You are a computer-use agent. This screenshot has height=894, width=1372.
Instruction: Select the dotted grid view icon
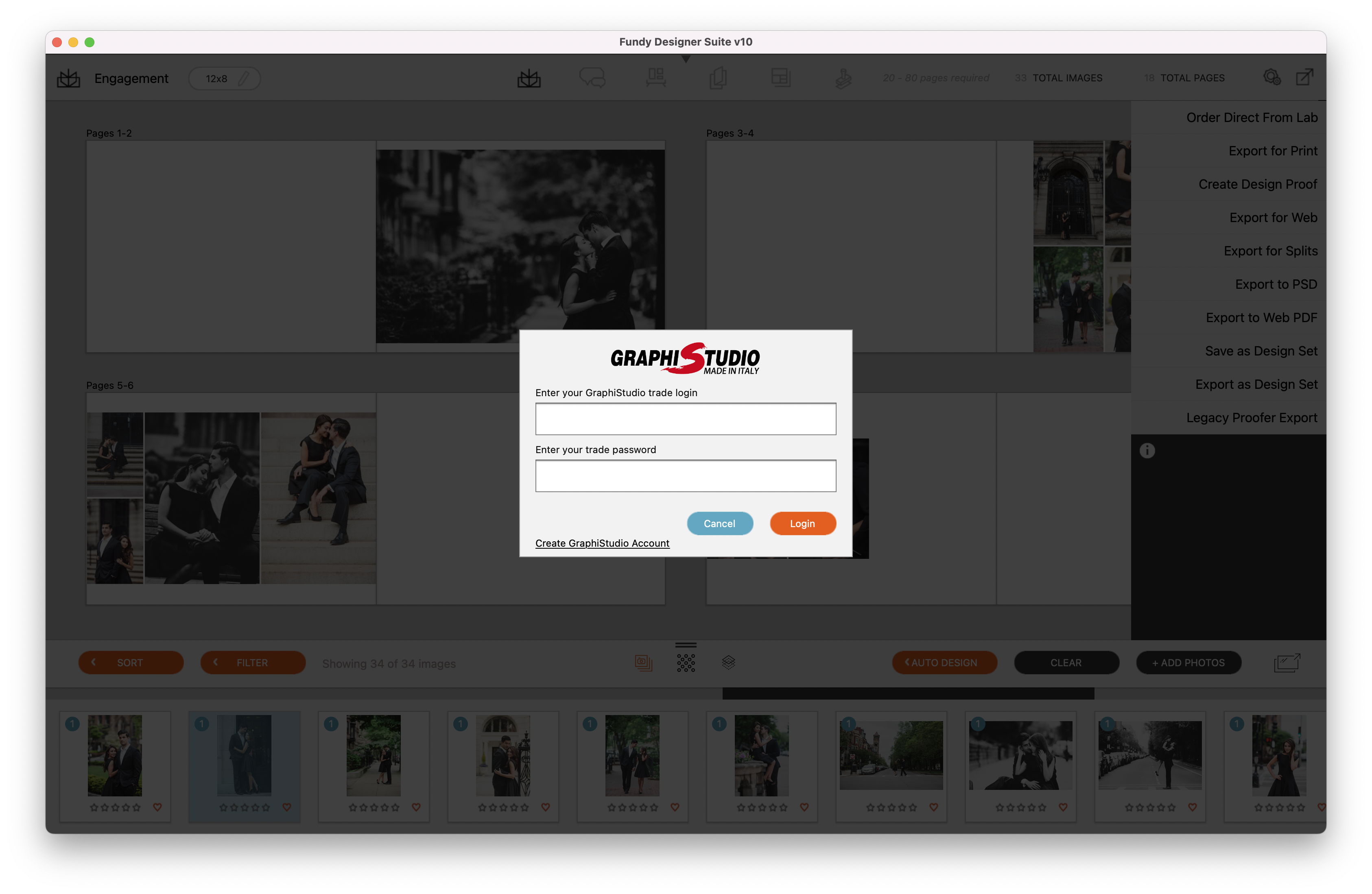click(686, 663)
